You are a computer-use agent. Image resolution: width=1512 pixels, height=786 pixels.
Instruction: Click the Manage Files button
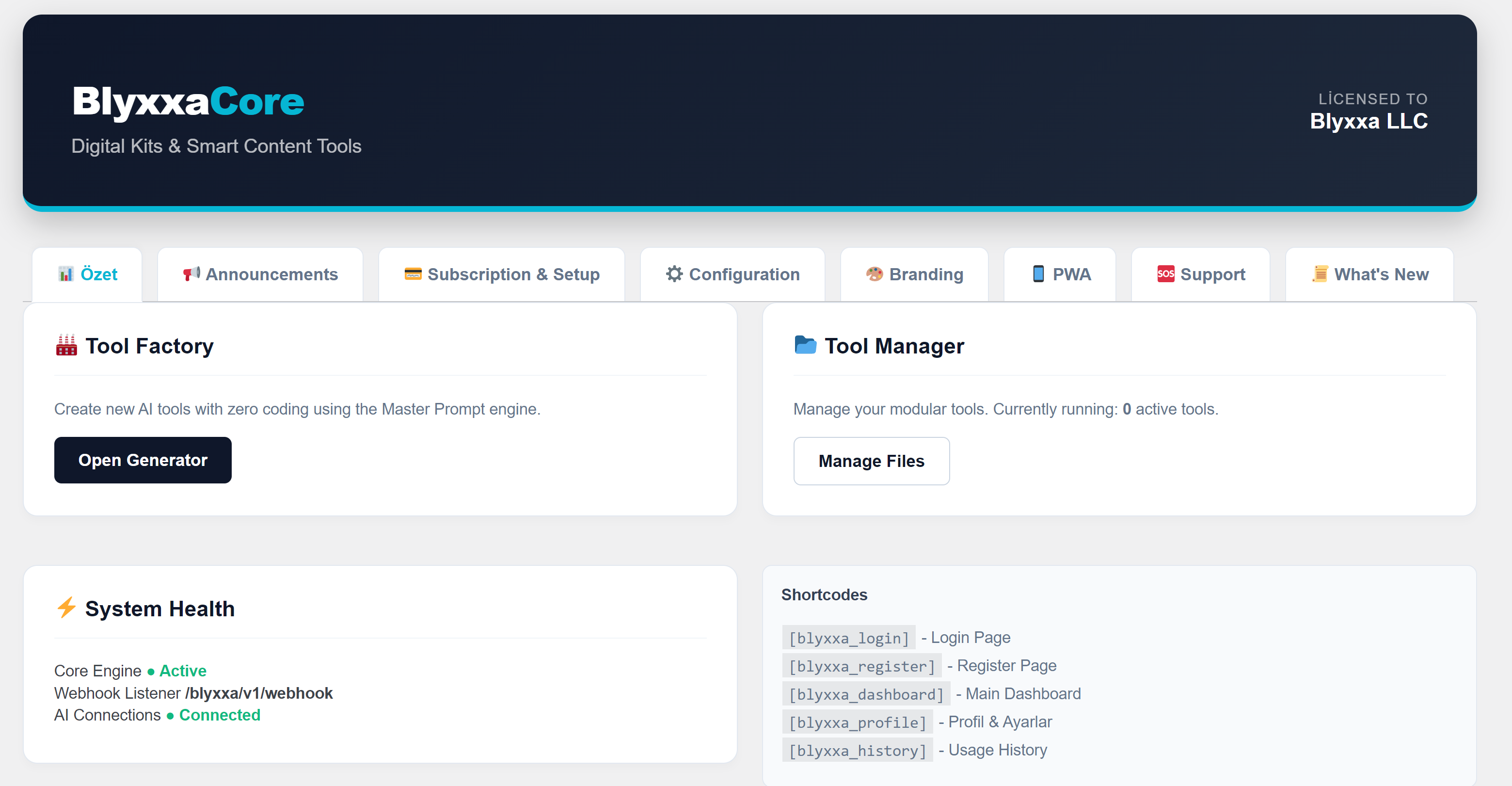[871, 461]
